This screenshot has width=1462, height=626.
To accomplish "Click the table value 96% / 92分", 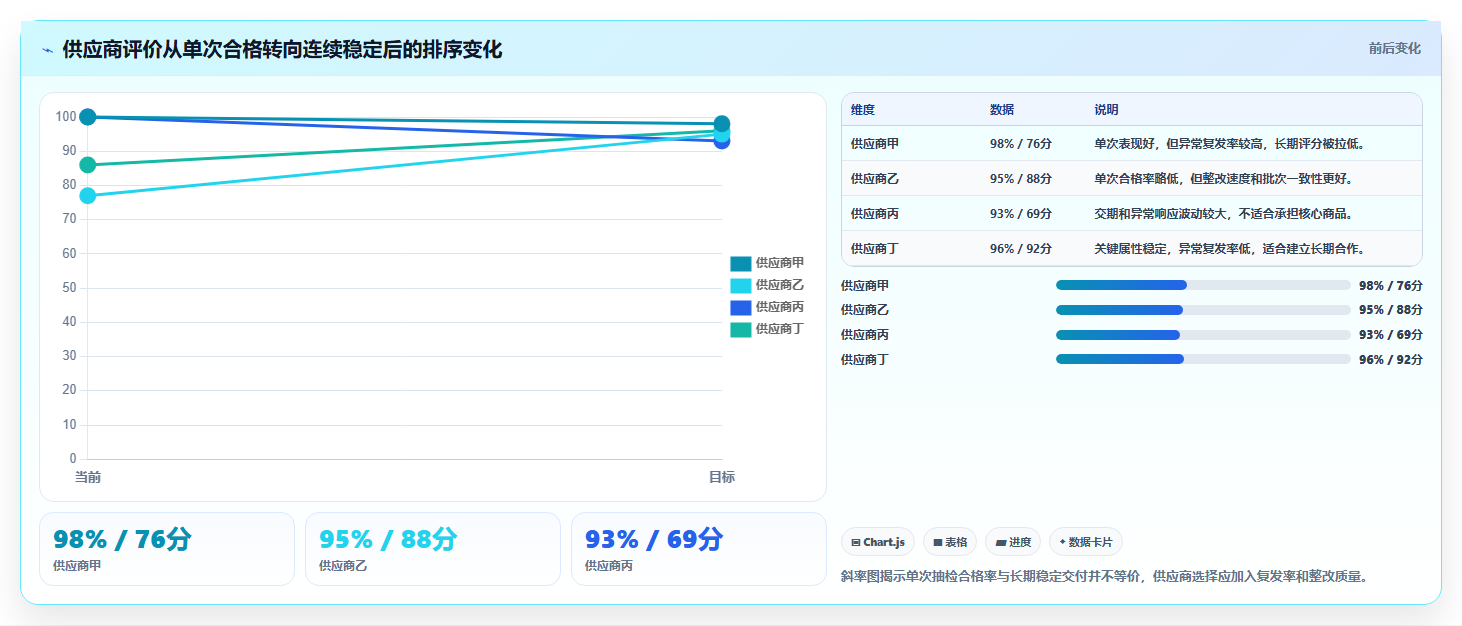I will [1021, 249].
